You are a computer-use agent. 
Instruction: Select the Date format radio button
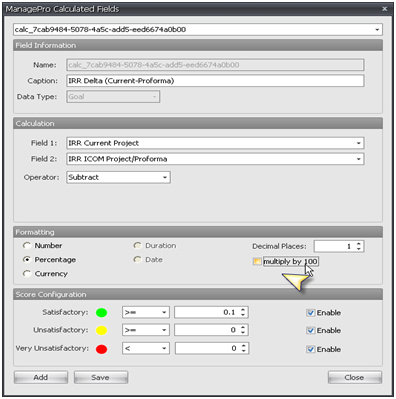coord(137,260)
